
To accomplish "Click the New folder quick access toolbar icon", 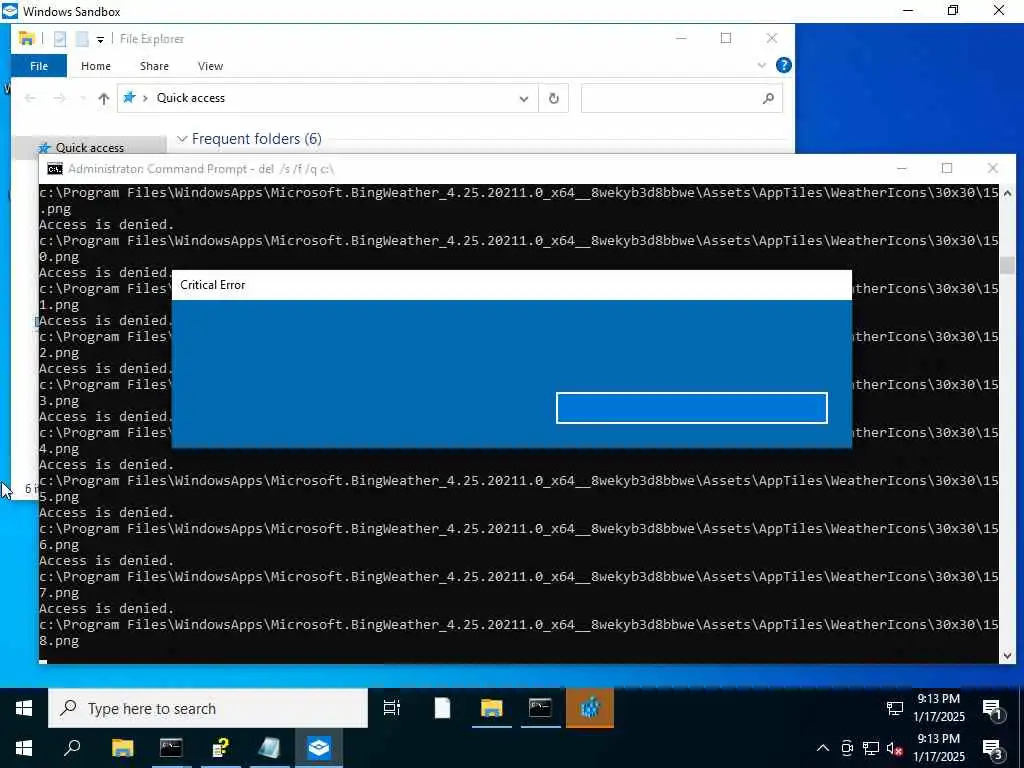I will click(x=82, y=39).
